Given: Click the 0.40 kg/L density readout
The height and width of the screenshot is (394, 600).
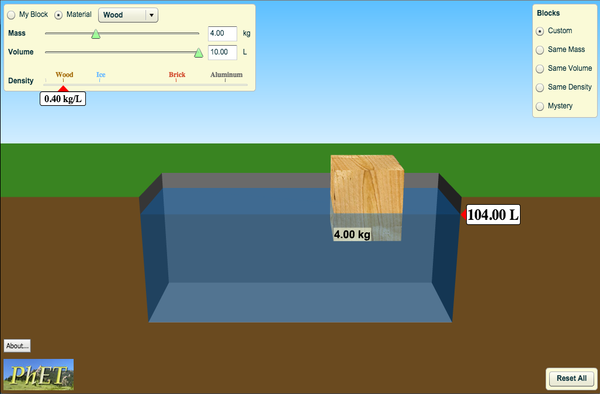Looking at the screenshot, I should pyautogui.click(x=63, y=99).
